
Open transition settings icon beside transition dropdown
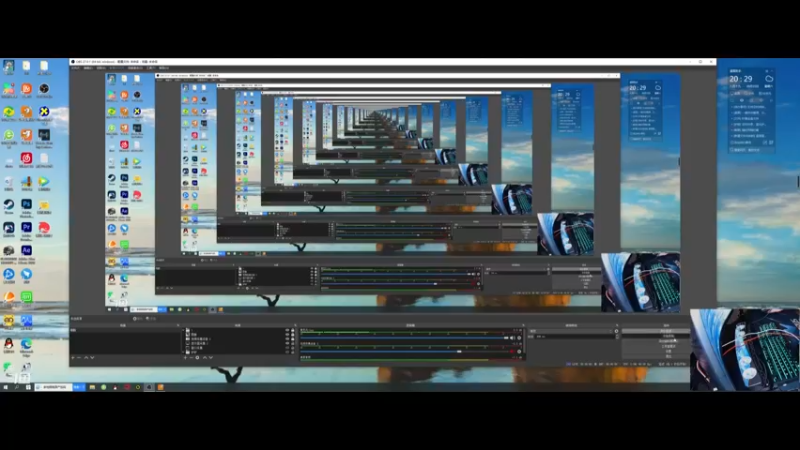click(616, 331)
